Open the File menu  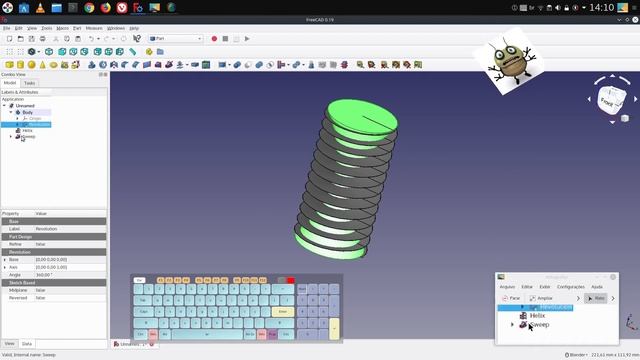tap(7, 28)
